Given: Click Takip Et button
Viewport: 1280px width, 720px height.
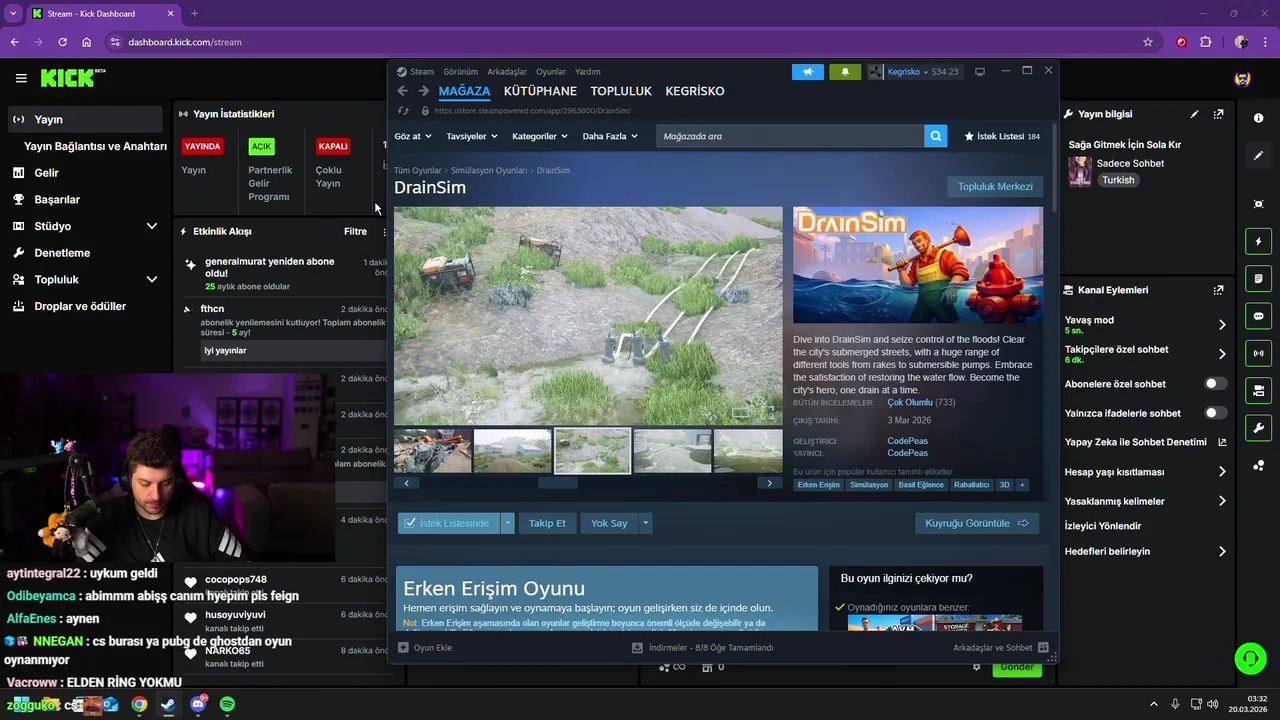Looking at the screenshot, I should 547,523.
